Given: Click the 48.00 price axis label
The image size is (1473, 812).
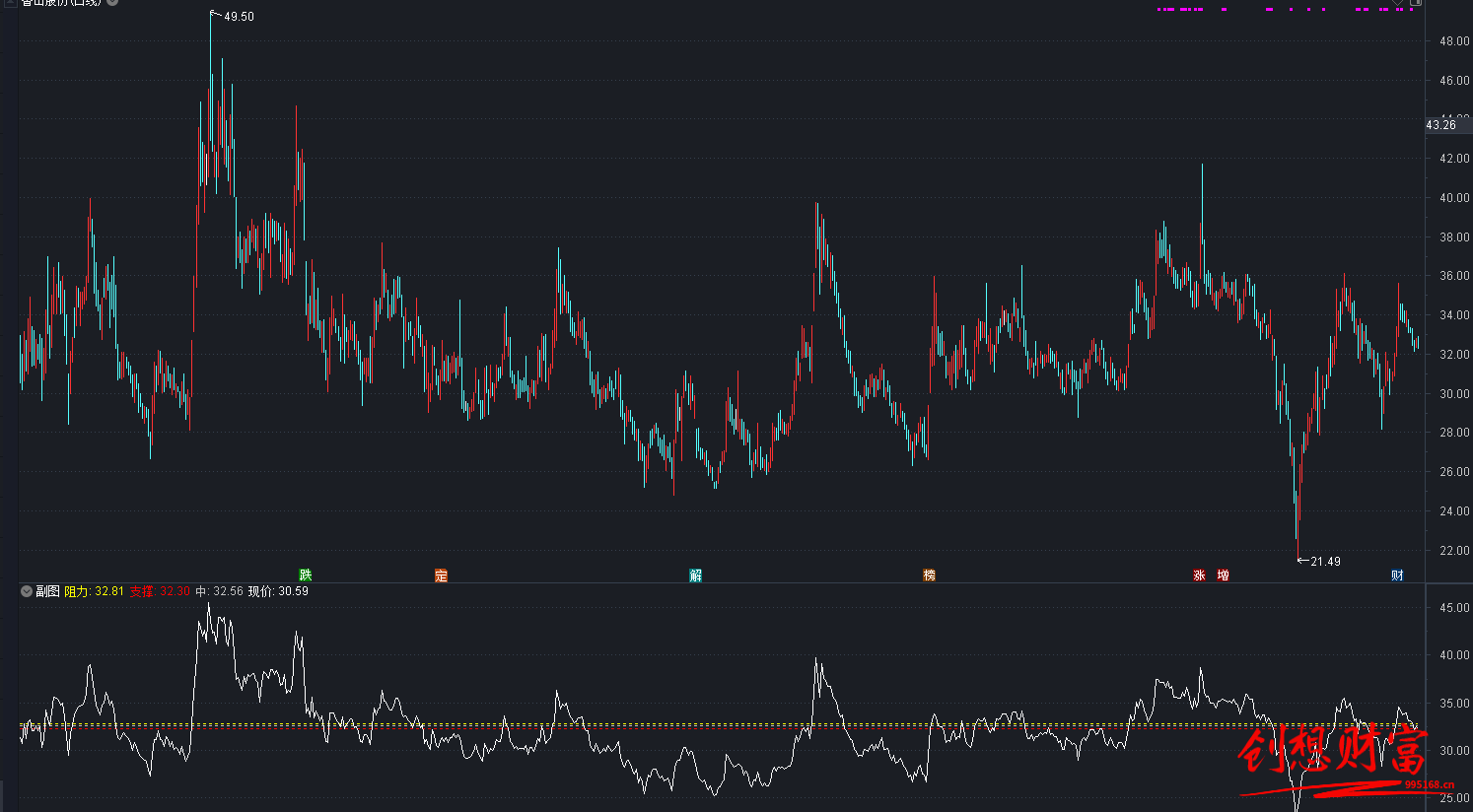Looking at the screenshot, I should 1454,41.
